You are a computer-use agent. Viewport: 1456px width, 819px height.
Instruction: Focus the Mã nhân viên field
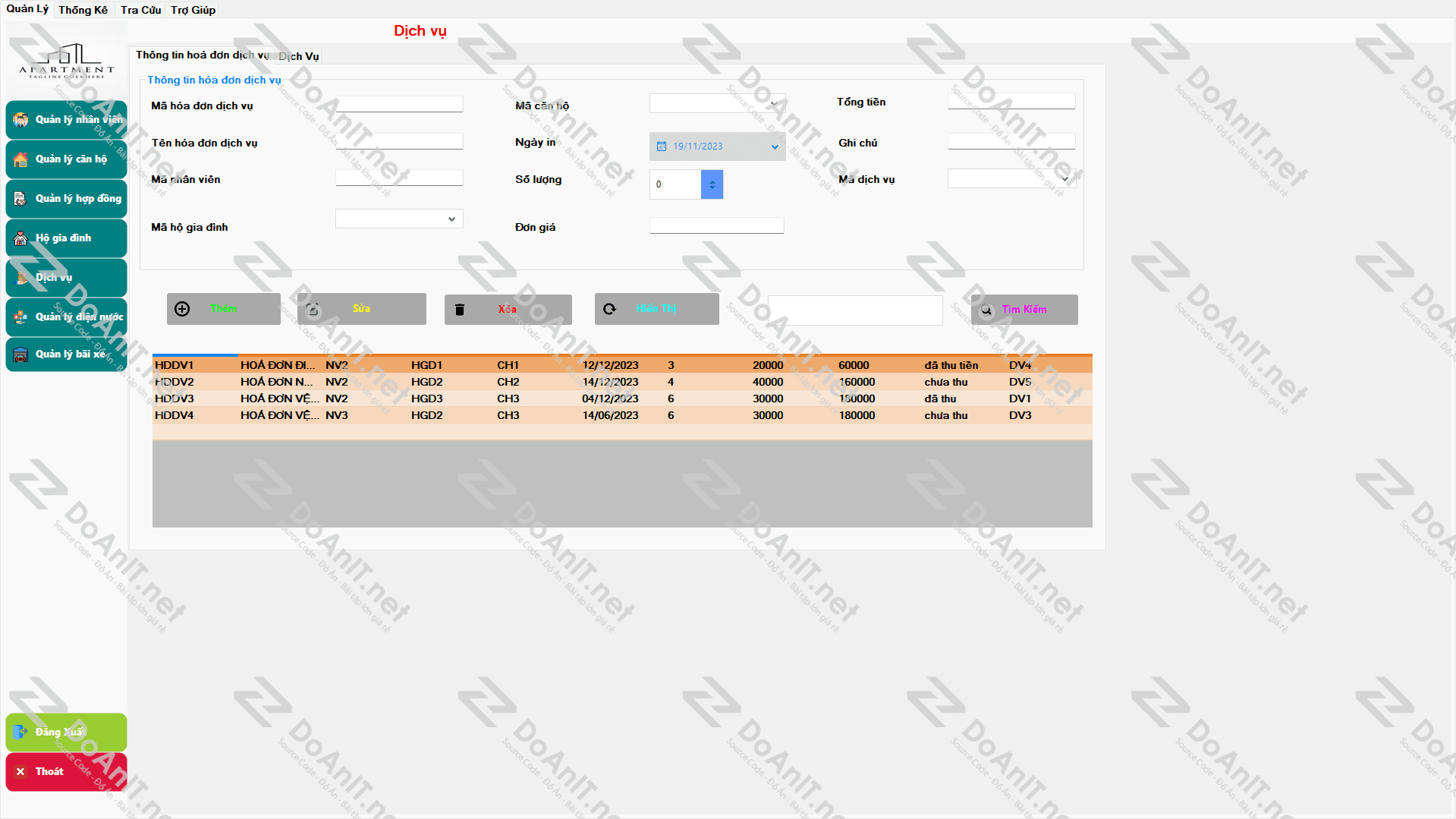(x=399, y=178)
